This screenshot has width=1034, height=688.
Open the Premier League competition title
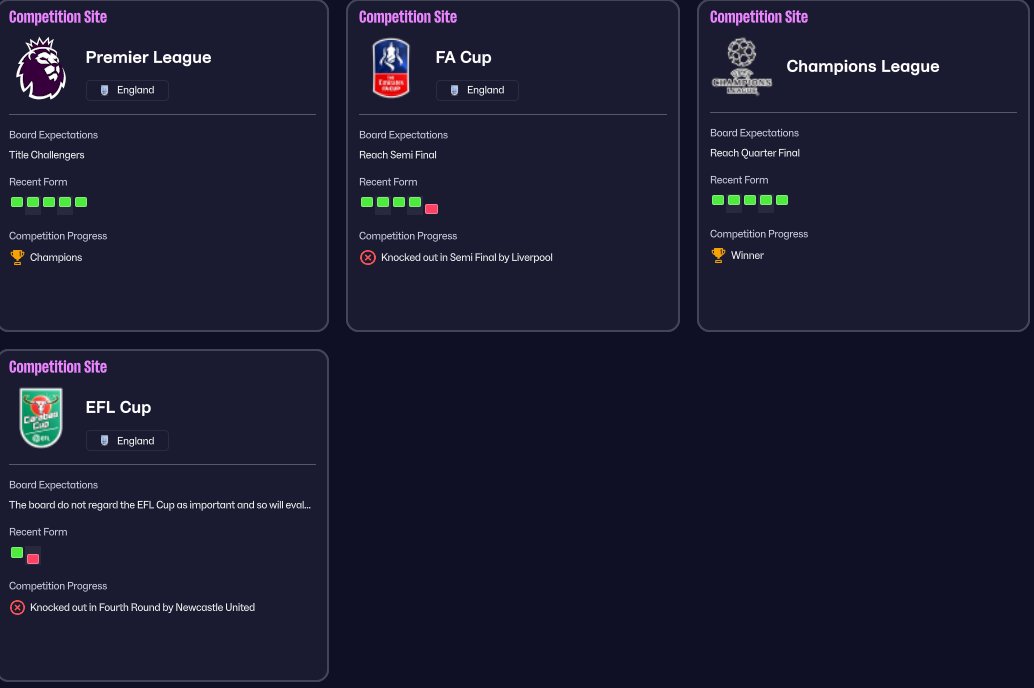(148, 57)
